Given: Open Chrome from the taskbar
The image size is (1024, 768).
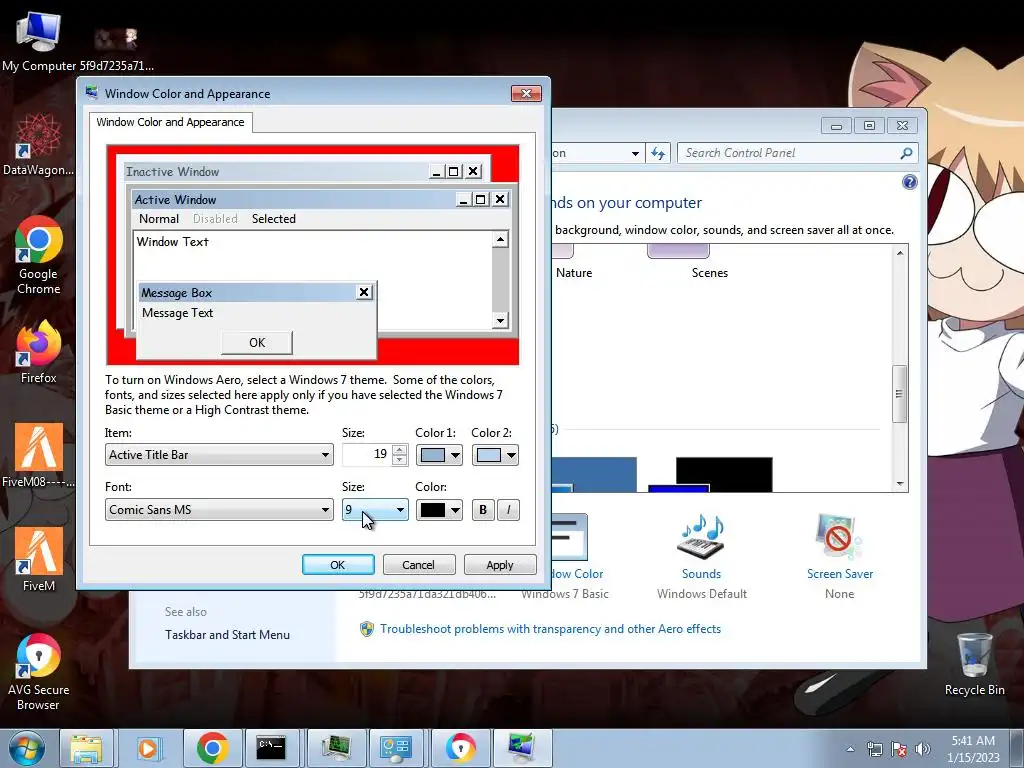Looking at the screenshot, I should click(x=212, y=748).
